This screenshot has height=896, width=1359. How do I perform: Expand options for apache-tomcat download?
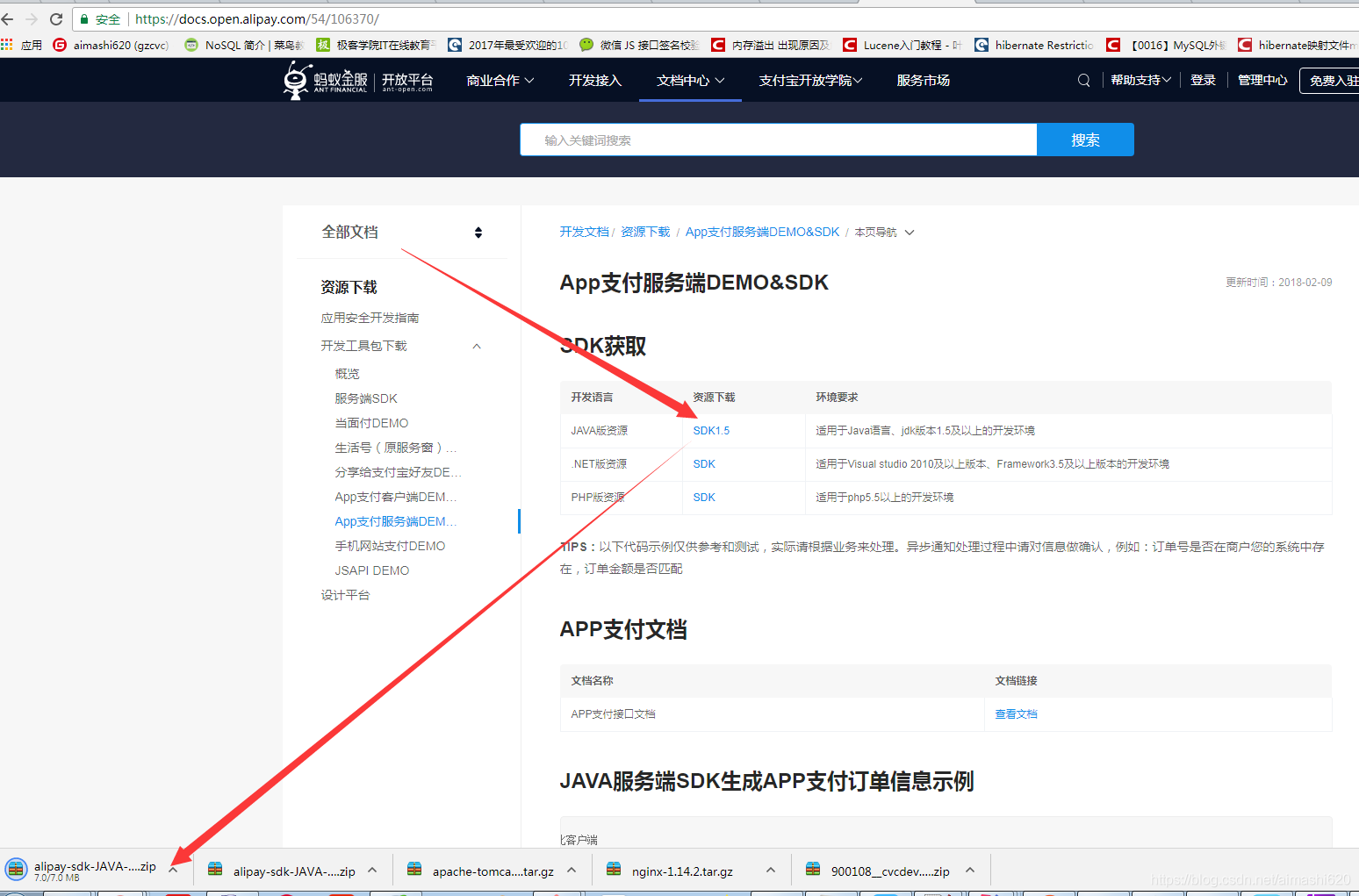tap(572, 870)
